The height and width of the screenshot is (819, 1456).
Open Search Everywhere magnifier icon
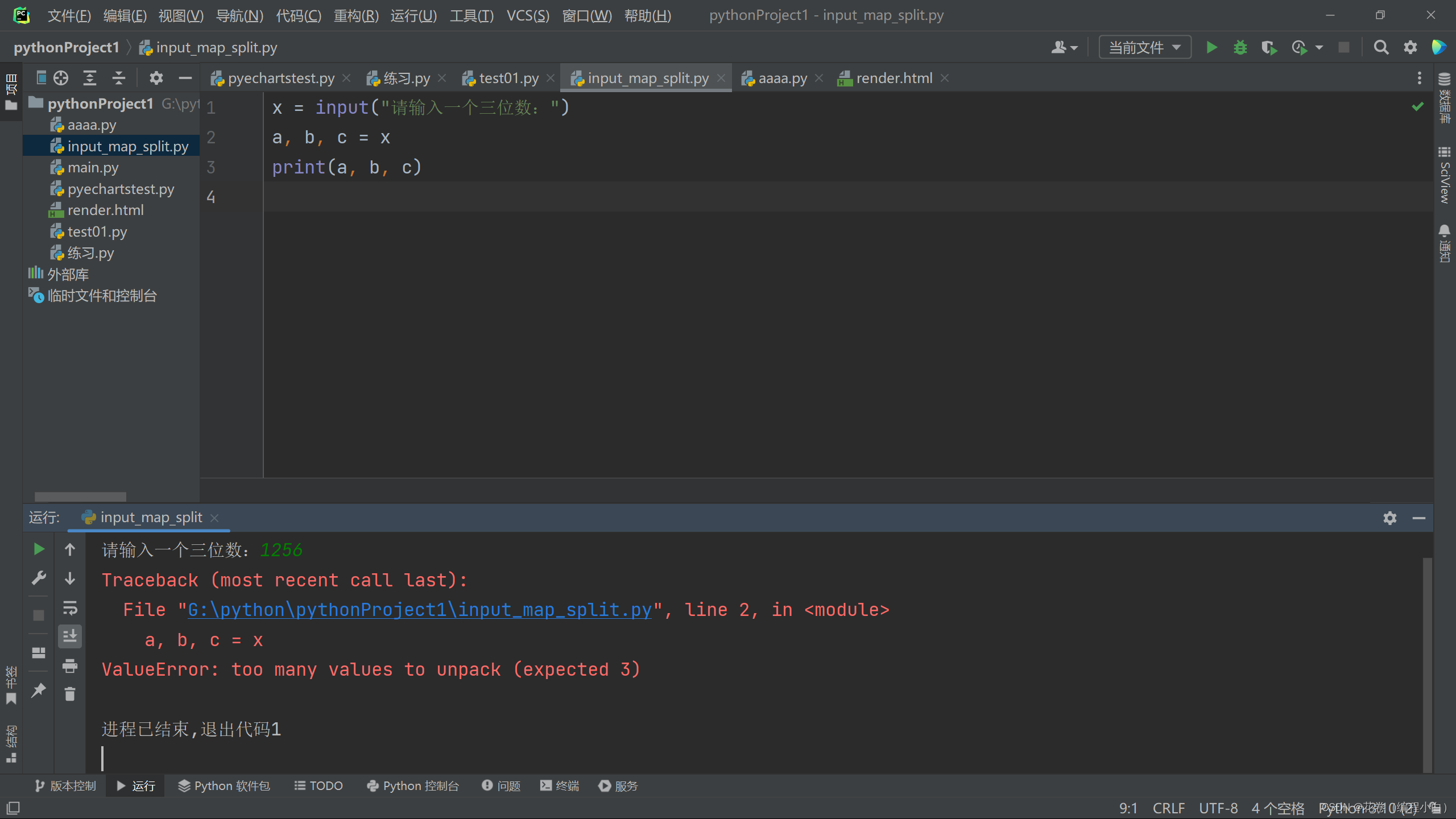pos(1381,47)
